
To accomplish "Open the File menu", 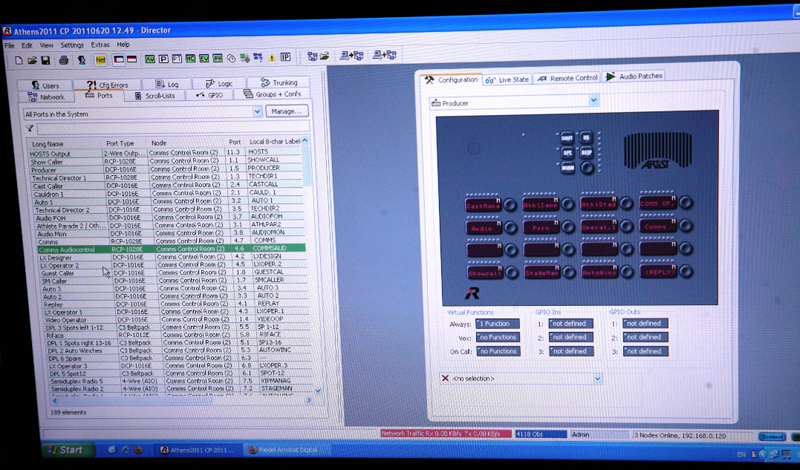I will [x=10, y=46].
